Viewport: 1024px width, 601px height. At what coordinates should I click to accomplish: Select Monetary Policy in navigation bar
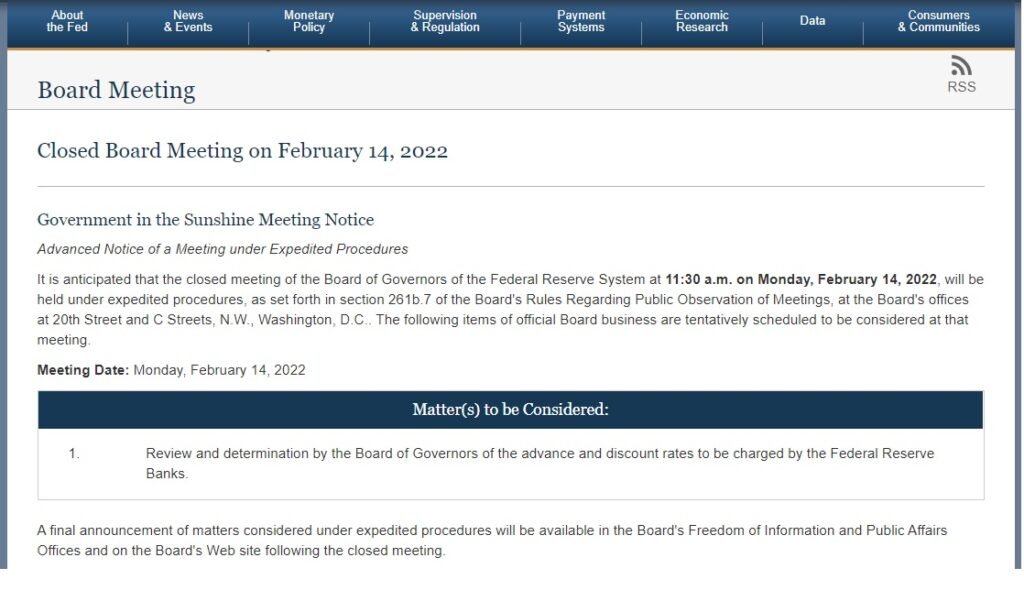tap(309, 21)
